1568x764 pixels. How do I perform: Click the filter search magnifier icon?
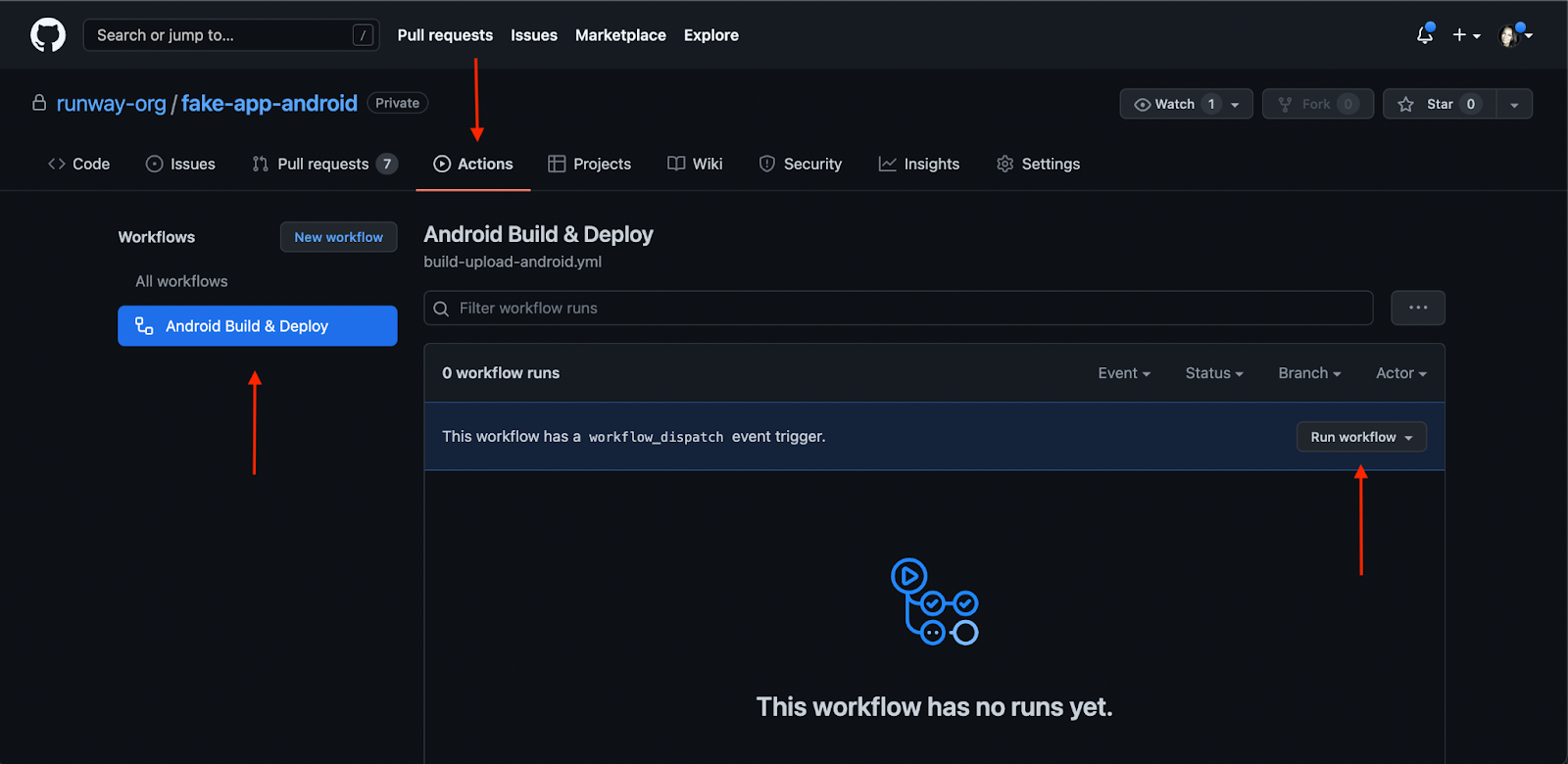(441, 309)
